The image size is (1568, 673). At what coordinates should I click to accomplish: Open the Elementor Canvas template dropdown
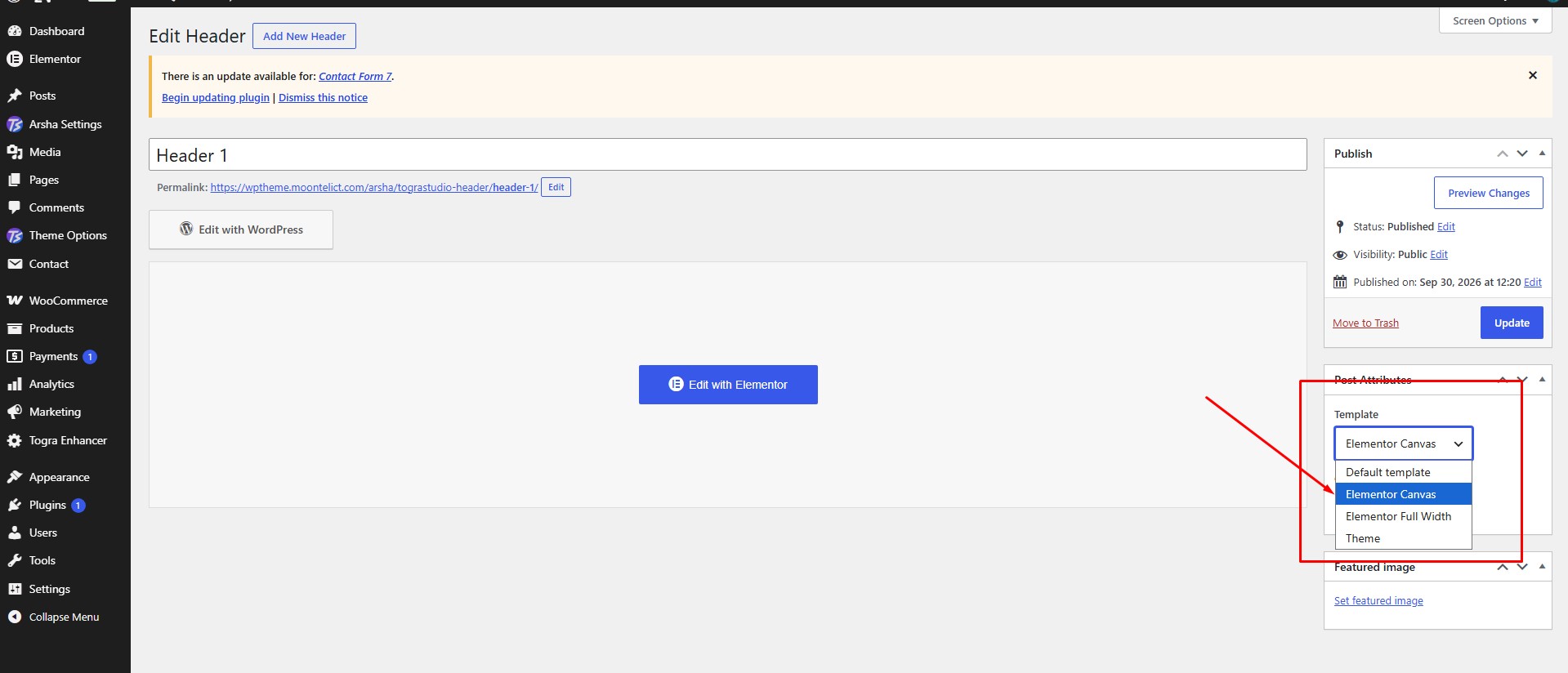(x=1403, y=443)
